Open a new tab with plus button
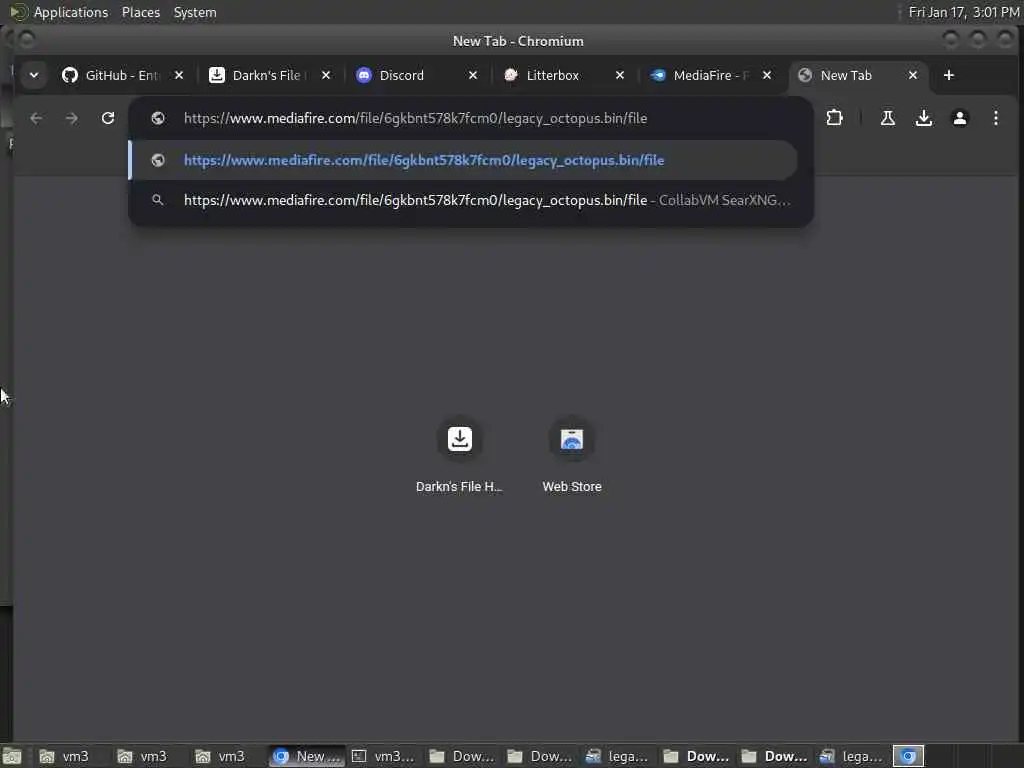1024x768 pixels. (949, 75)
